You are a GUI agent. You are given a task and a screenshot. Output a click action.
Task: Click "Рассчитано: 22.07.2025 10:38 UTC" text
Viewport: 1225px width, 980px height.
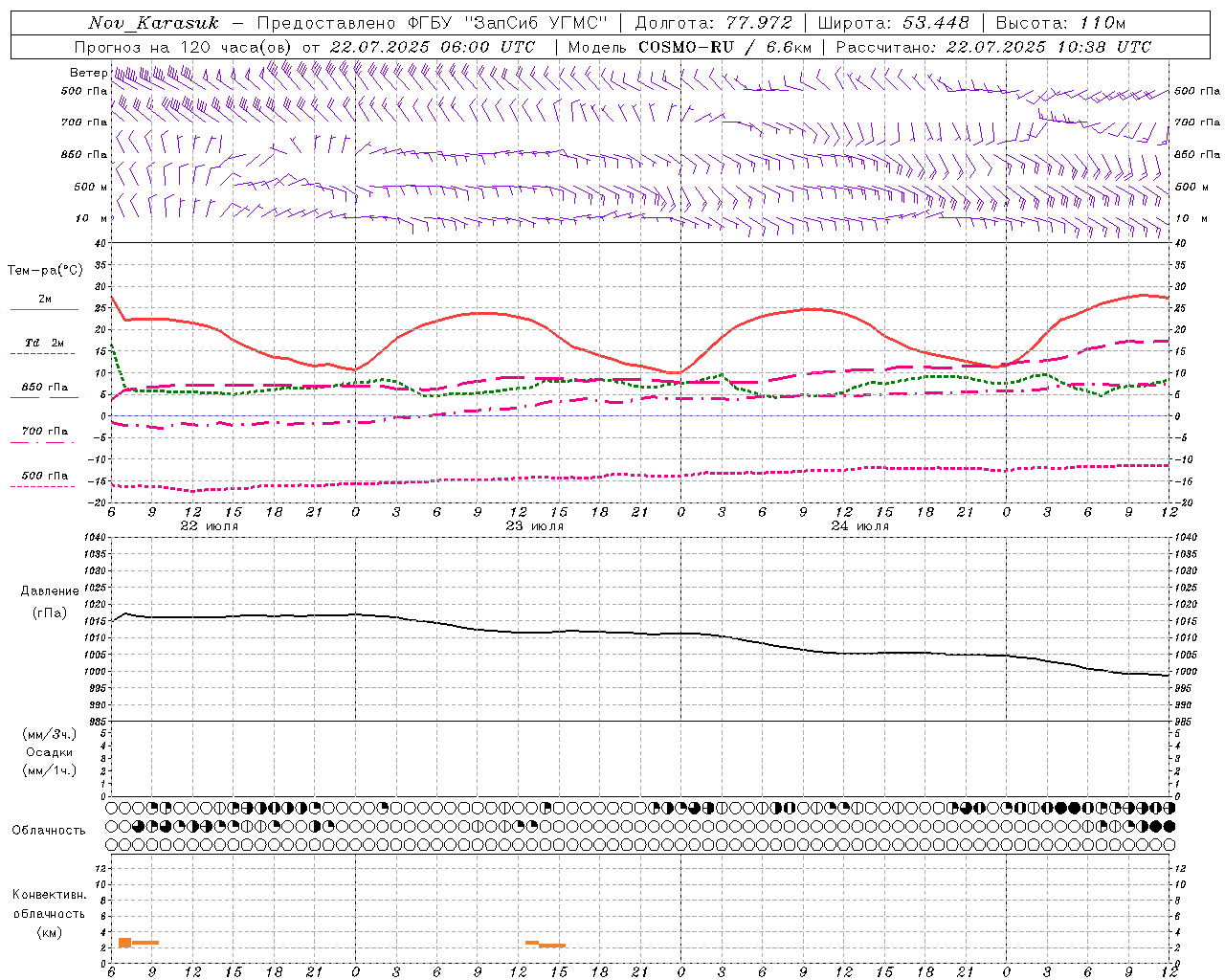click(993, 47)
